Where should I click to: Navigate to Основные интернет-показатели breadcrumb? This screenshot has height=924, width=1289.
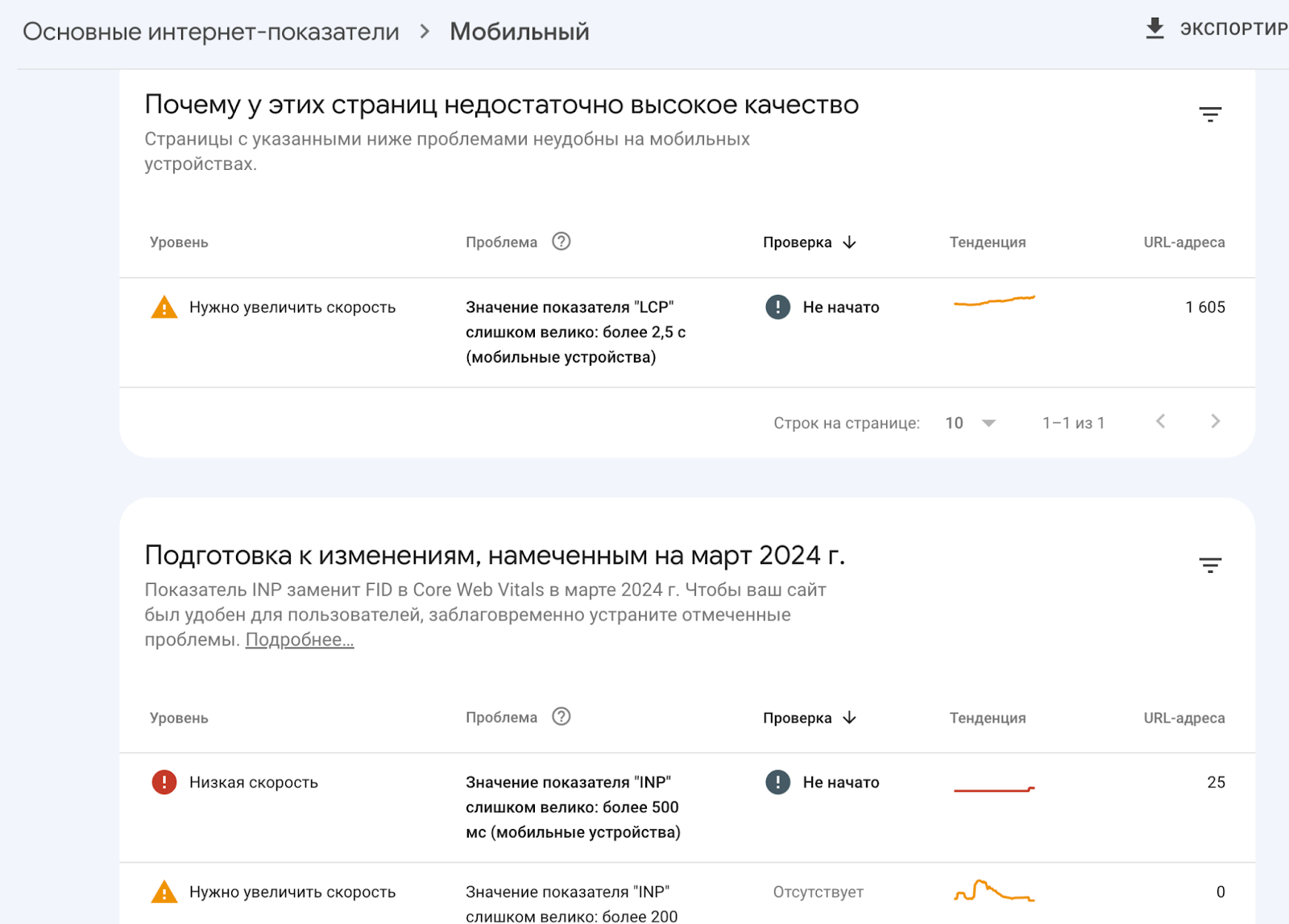pyautogui.click(x=211, y=31)
